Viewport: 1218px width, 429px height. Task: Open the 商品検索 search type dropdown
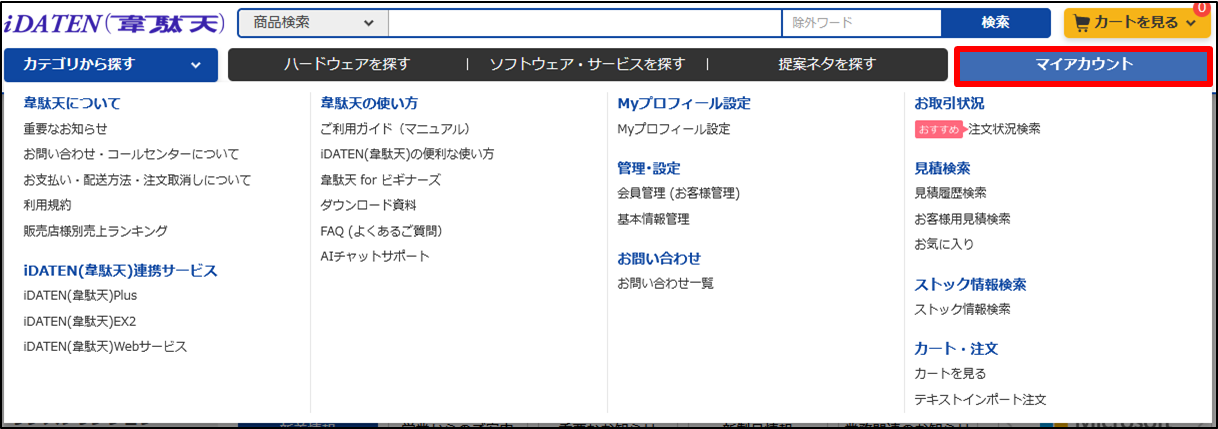pyautogui.click(x=312, y=23)
